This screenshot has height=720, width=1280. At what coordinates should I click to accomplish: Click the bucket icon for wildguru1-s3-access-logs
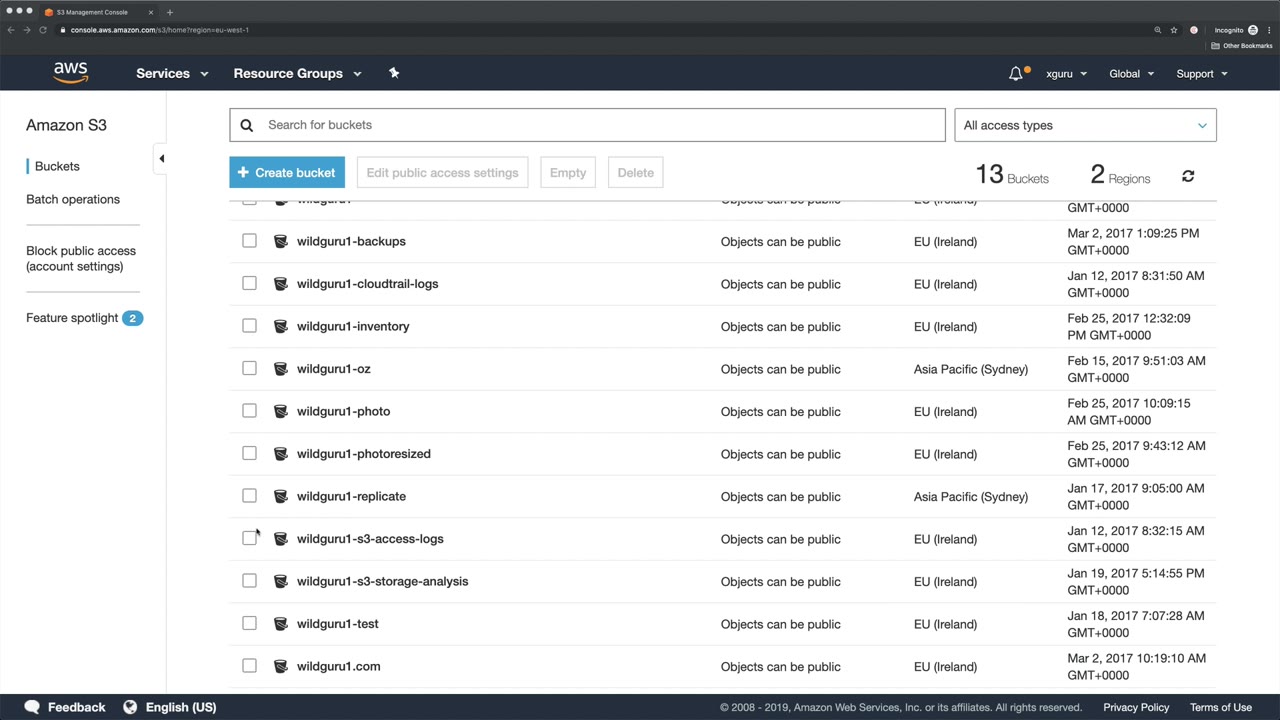281,539
